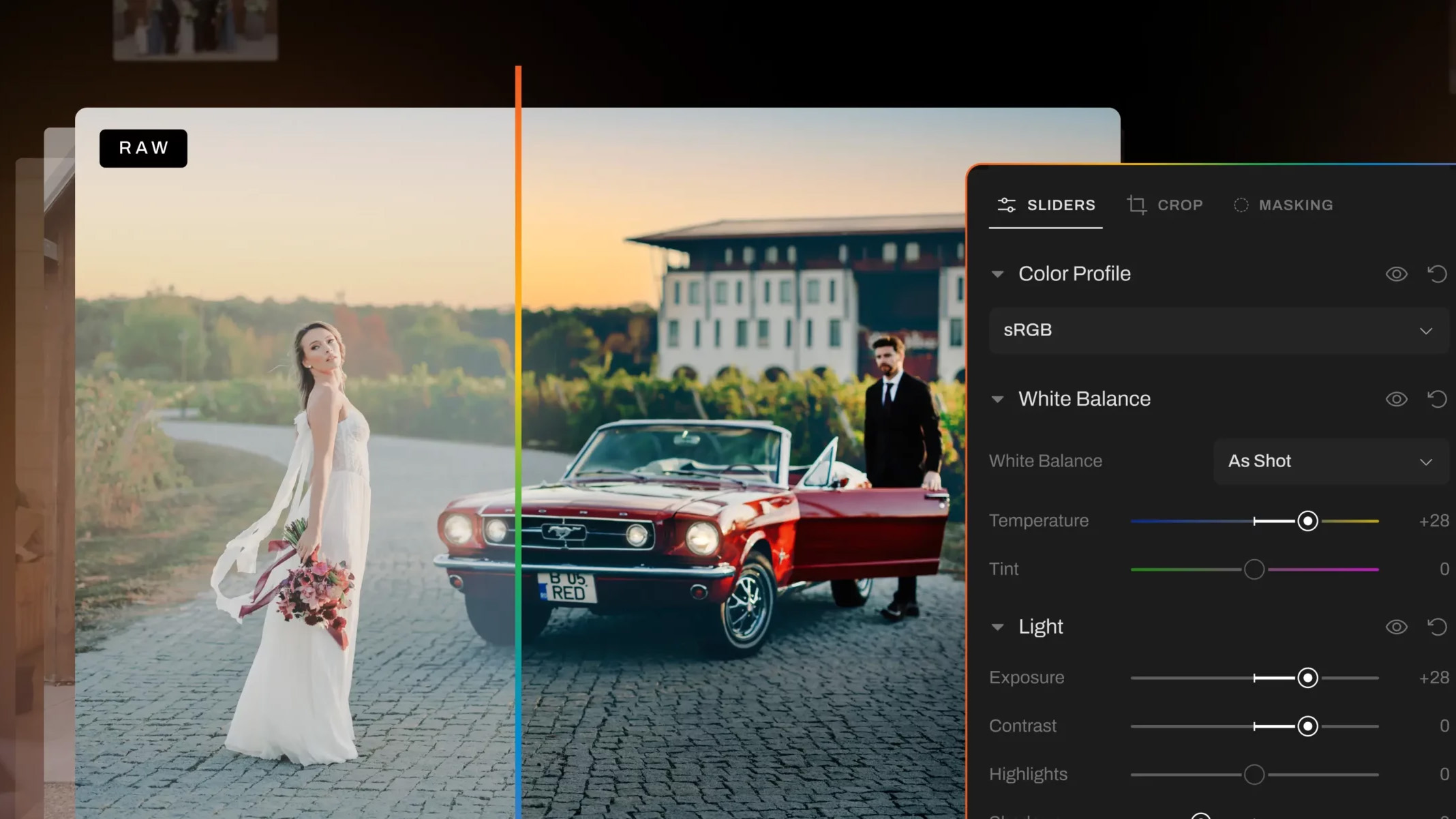Viewport: 1456px width, 819px height.
Task: Open the sRGB color profile dropdown
Action: [x=1219, y=331]
